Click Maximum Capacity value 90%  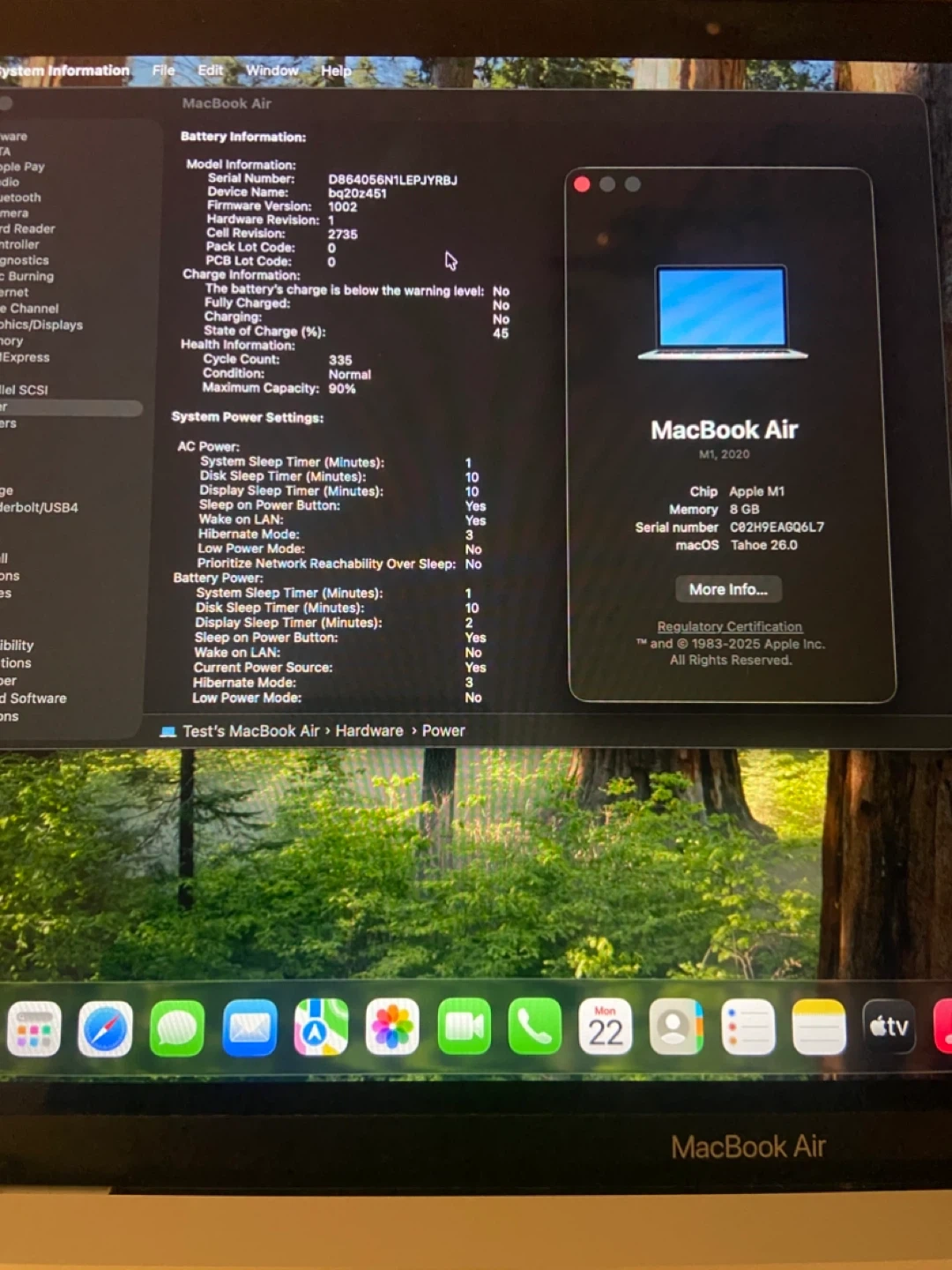pyautogui.click(x=342, y=388)
